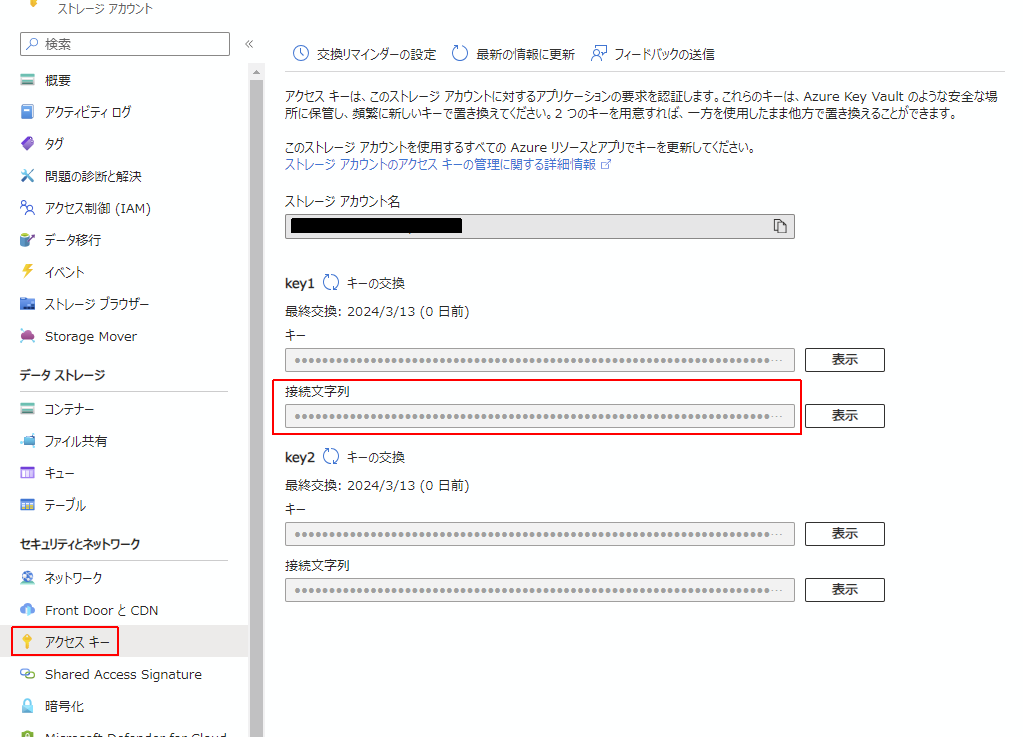Collapse the sidebar with the « chevron
This screenshot has width=1023, height=737.
pyautogui.click(x=249, y=44)
